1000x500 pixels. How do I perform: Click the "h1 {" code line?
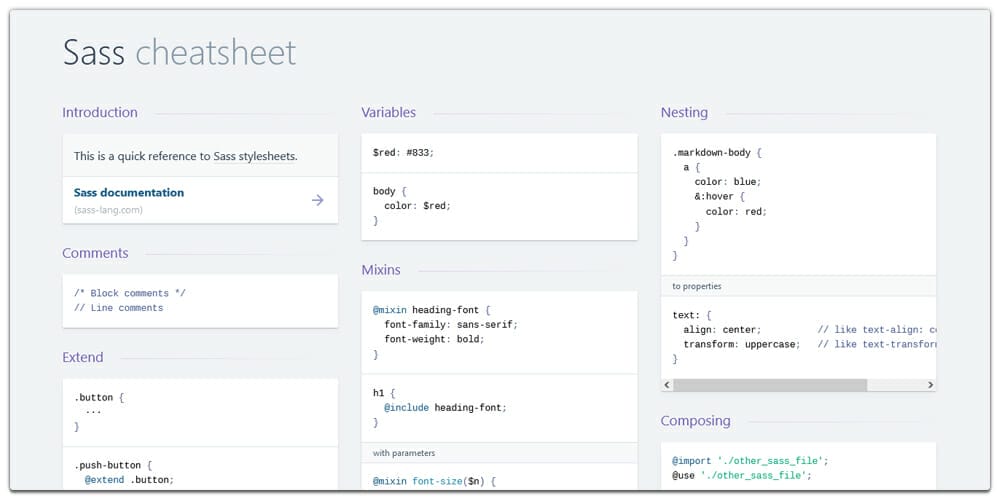click(x=384, y=393)
